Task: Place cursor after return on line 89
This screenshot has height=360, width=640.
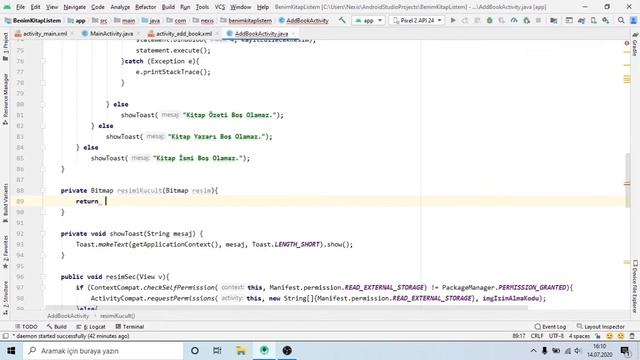Action: tap(106, 201)
